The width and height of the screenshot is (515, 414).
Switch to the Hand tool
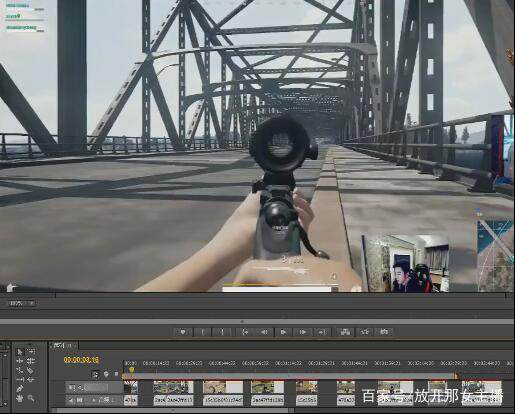[x=20, y=398]
